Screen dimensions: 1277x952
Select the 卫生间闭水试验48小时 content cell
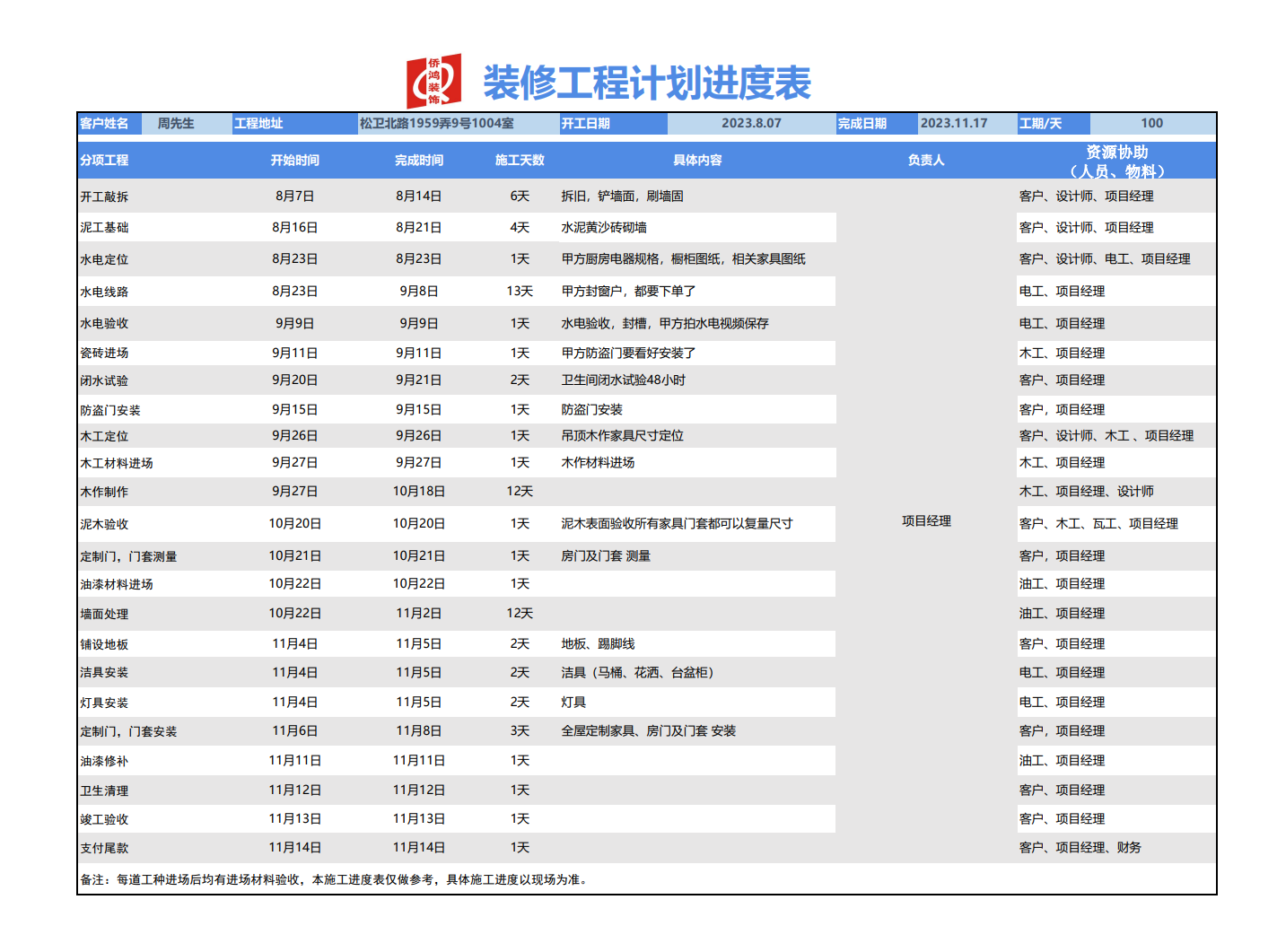(623, 380)
